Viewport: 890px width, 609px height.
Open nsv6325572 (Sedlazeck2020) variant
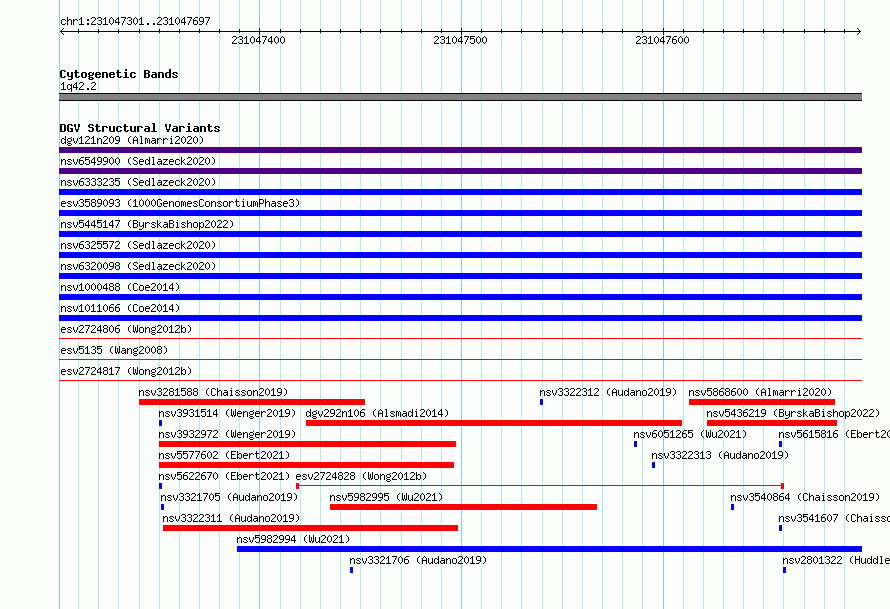pos(138,245)
